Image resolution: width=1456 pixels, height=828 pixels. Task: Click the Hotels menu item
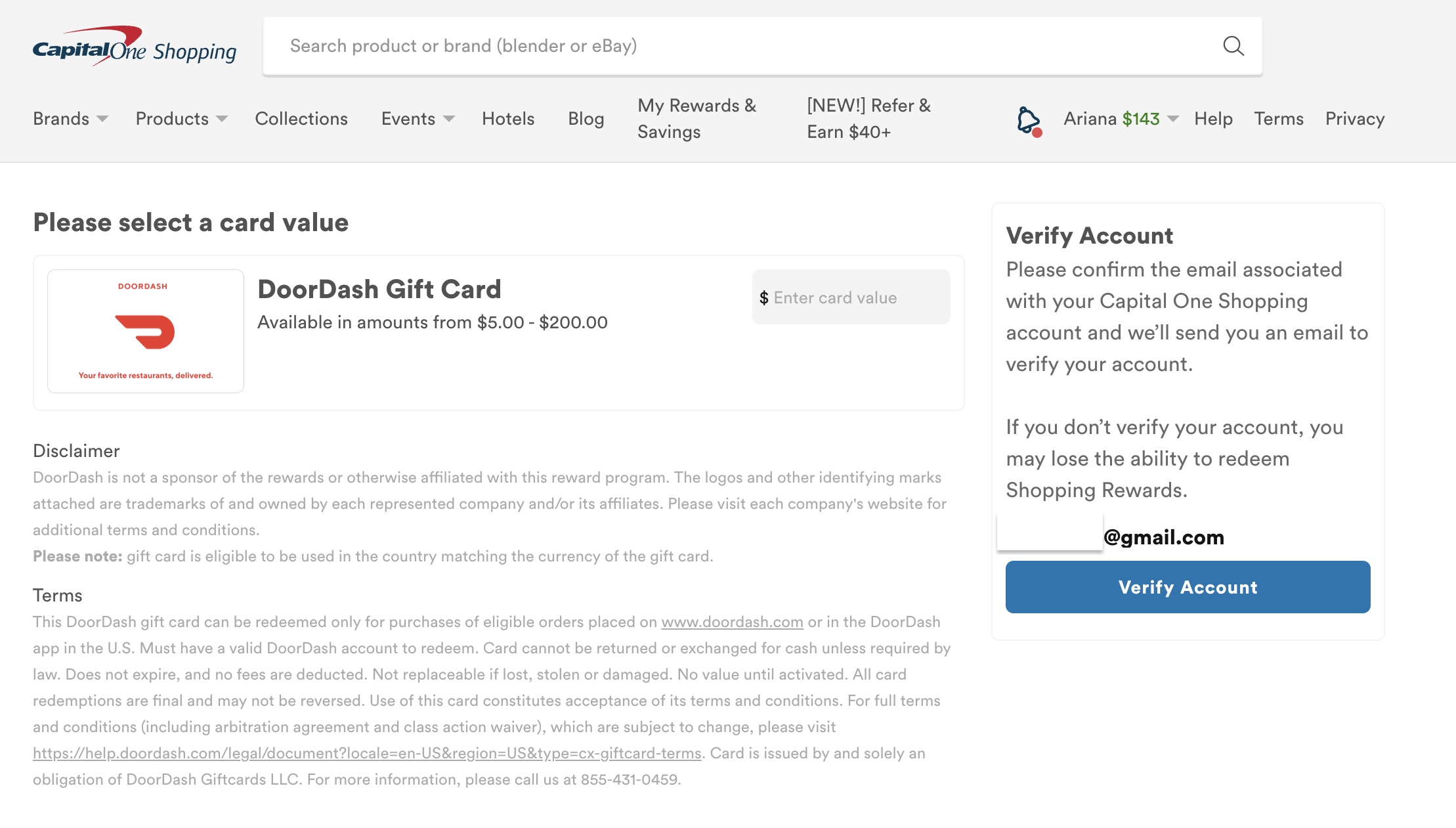tap(508, 118)
